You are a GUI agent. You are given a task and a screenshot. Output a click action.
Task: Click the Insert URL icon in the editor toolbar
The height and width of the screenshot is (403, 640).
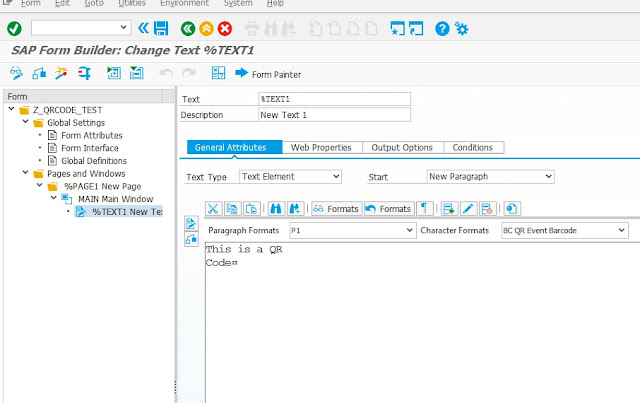point(512,209)
